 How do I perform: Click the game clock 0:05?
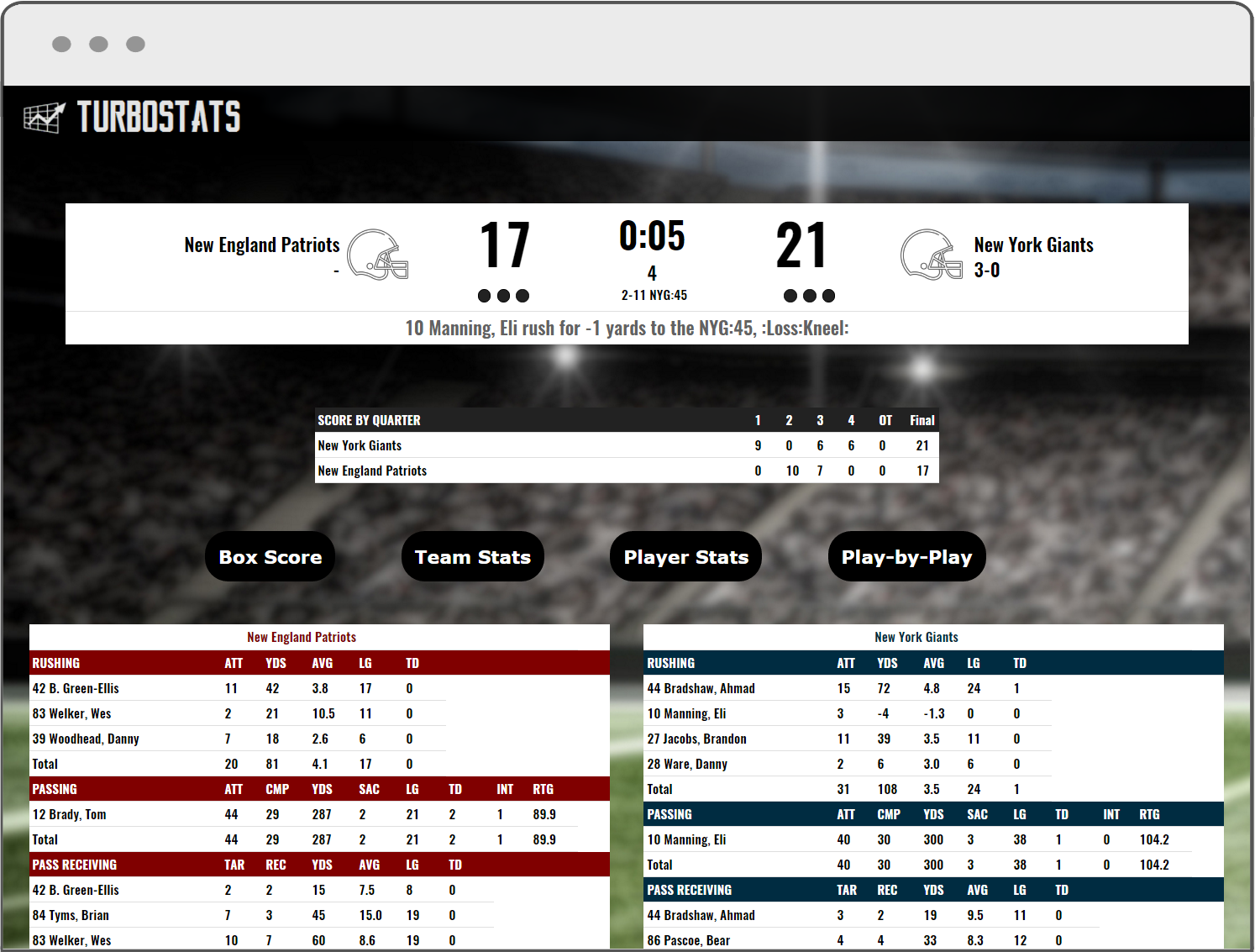(652, 236)
